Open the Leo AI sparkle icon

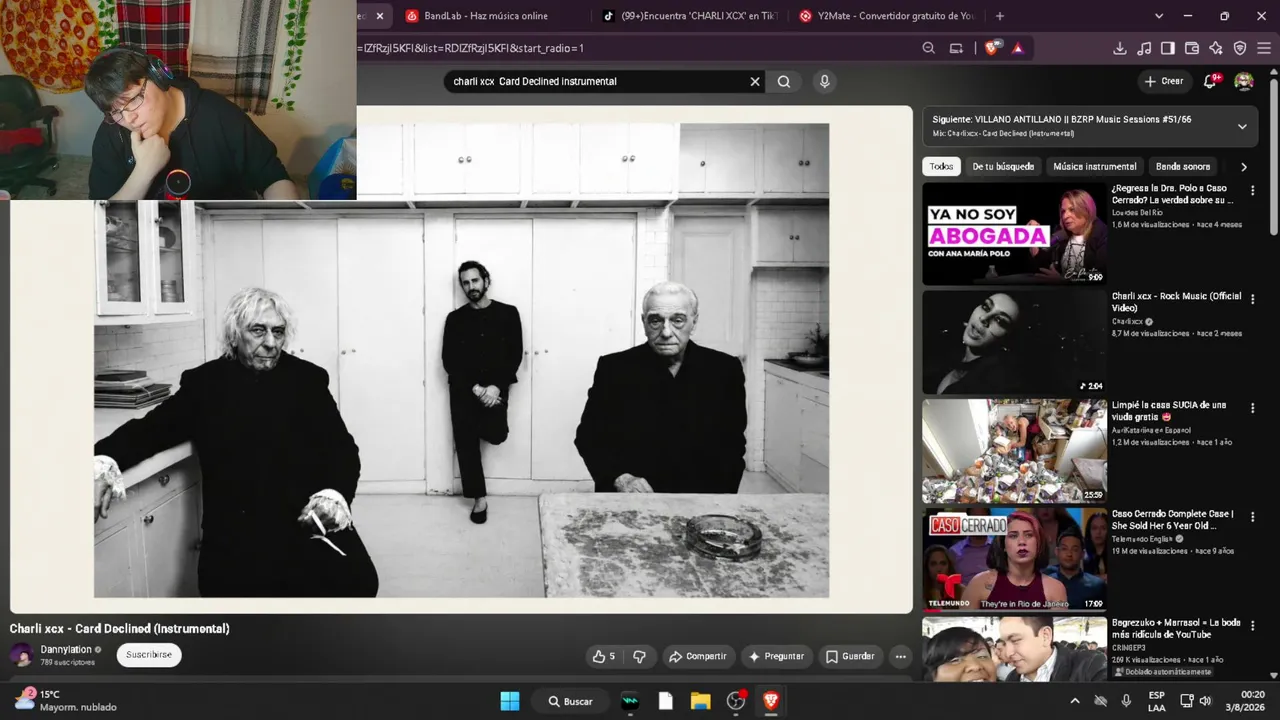coord(1216,48)
